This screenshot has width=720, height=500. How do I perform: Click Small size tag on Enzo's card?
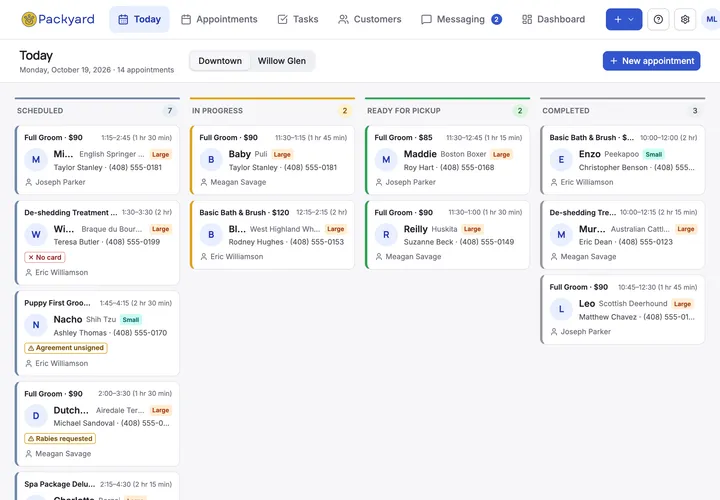(653, 154)
